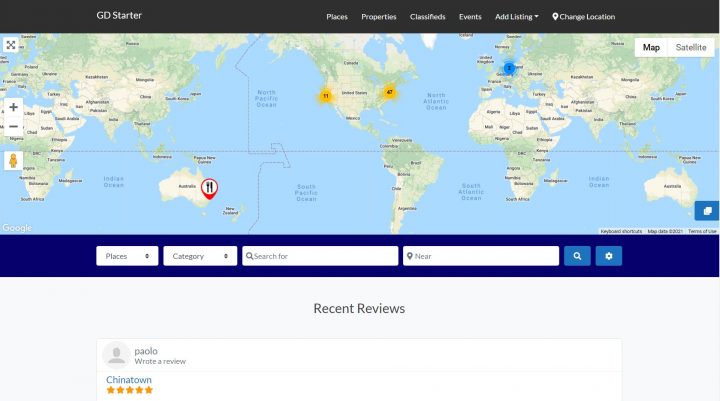
Task: Switch the map to Map view
Action: coord(651,47)
